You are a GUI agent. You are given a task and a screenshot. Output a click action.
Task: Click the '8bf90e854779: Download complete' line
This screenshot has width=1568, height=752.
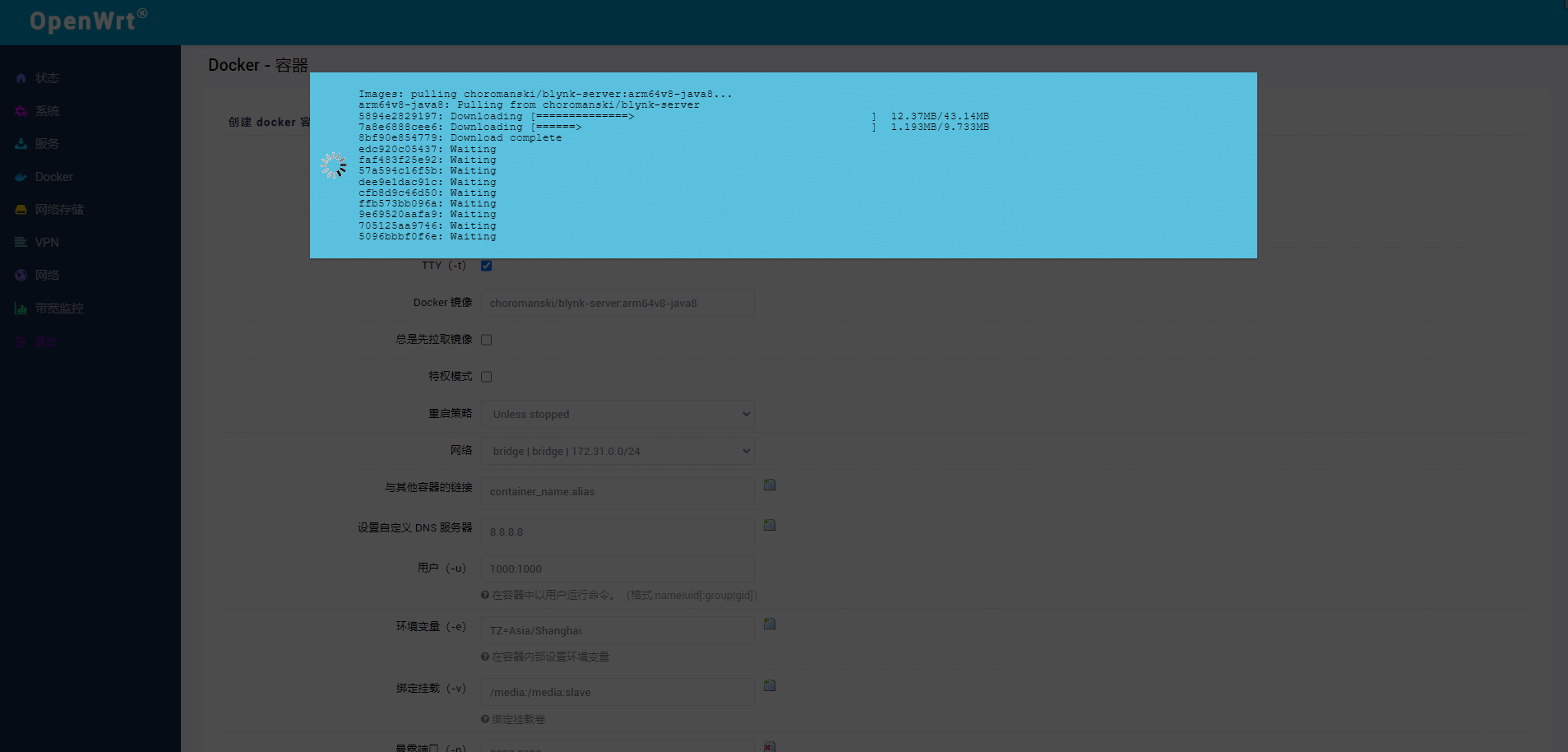coord(460,138)
